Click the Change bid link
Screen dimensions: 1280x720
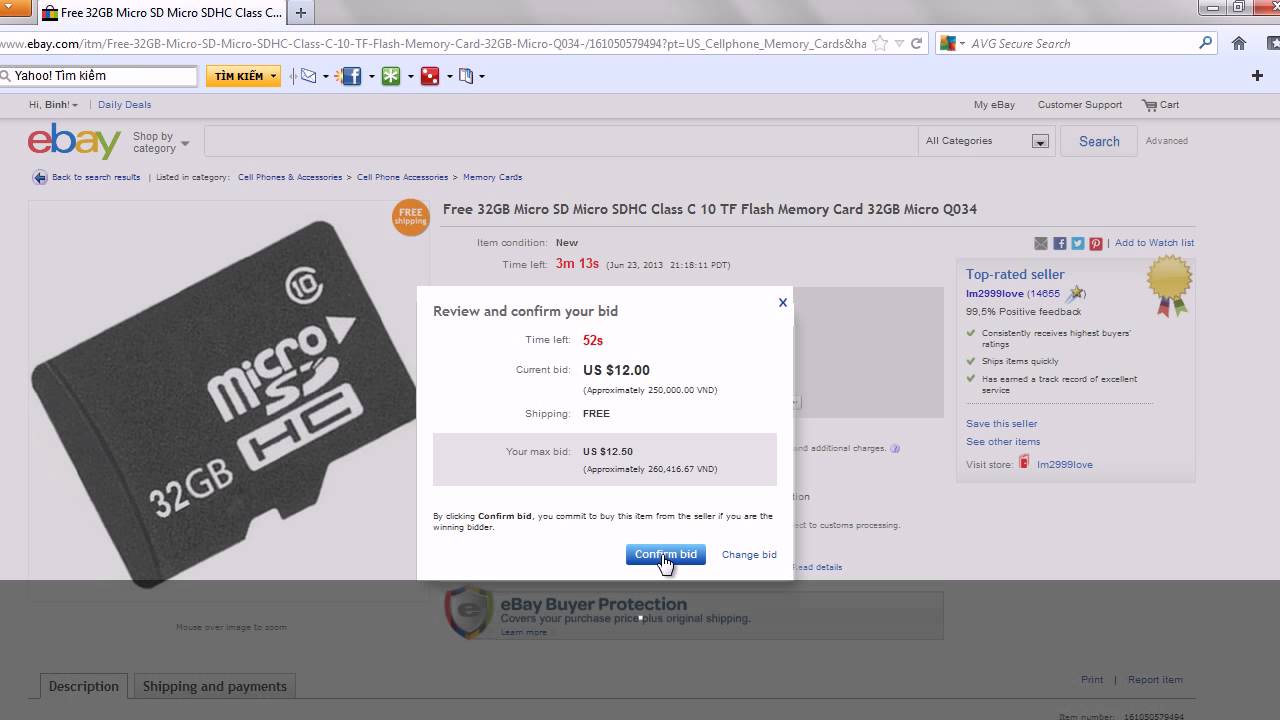[x=749, y=555]
